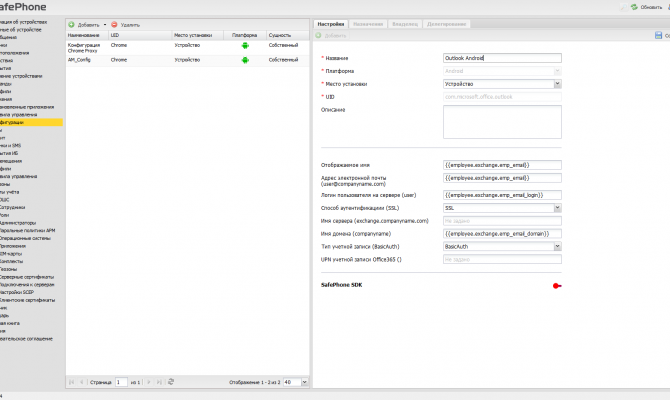
Task: Click the green plus Добавить icon above the list
Action: (71, 25)
